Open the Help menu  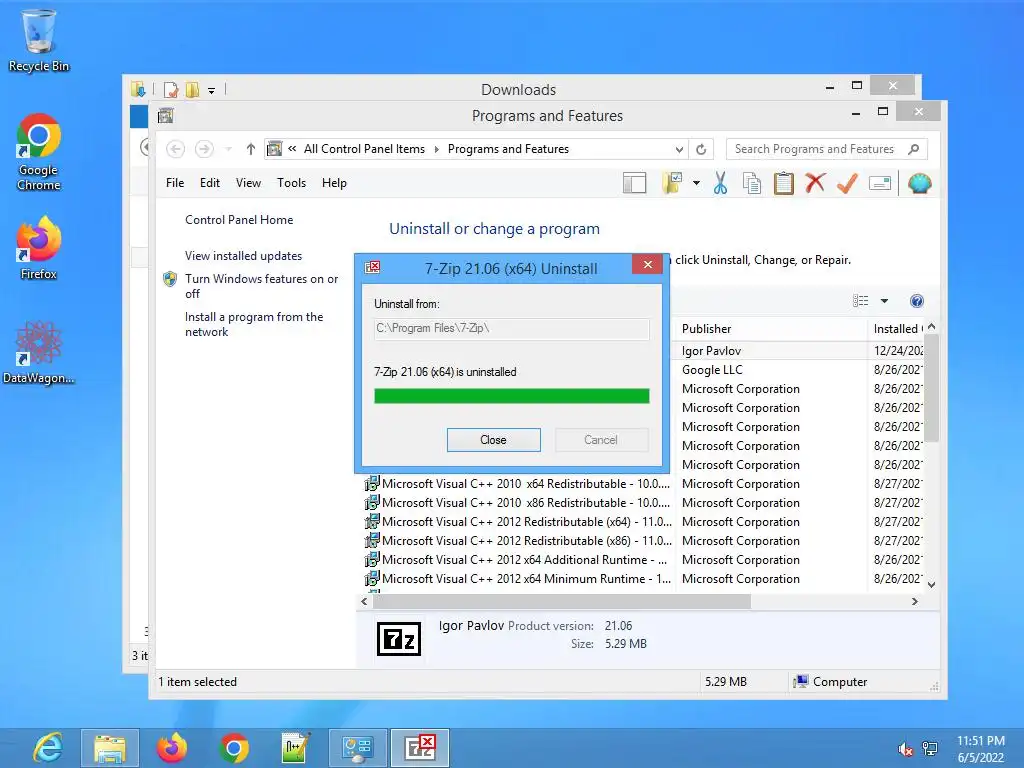(x=334, y=183)
